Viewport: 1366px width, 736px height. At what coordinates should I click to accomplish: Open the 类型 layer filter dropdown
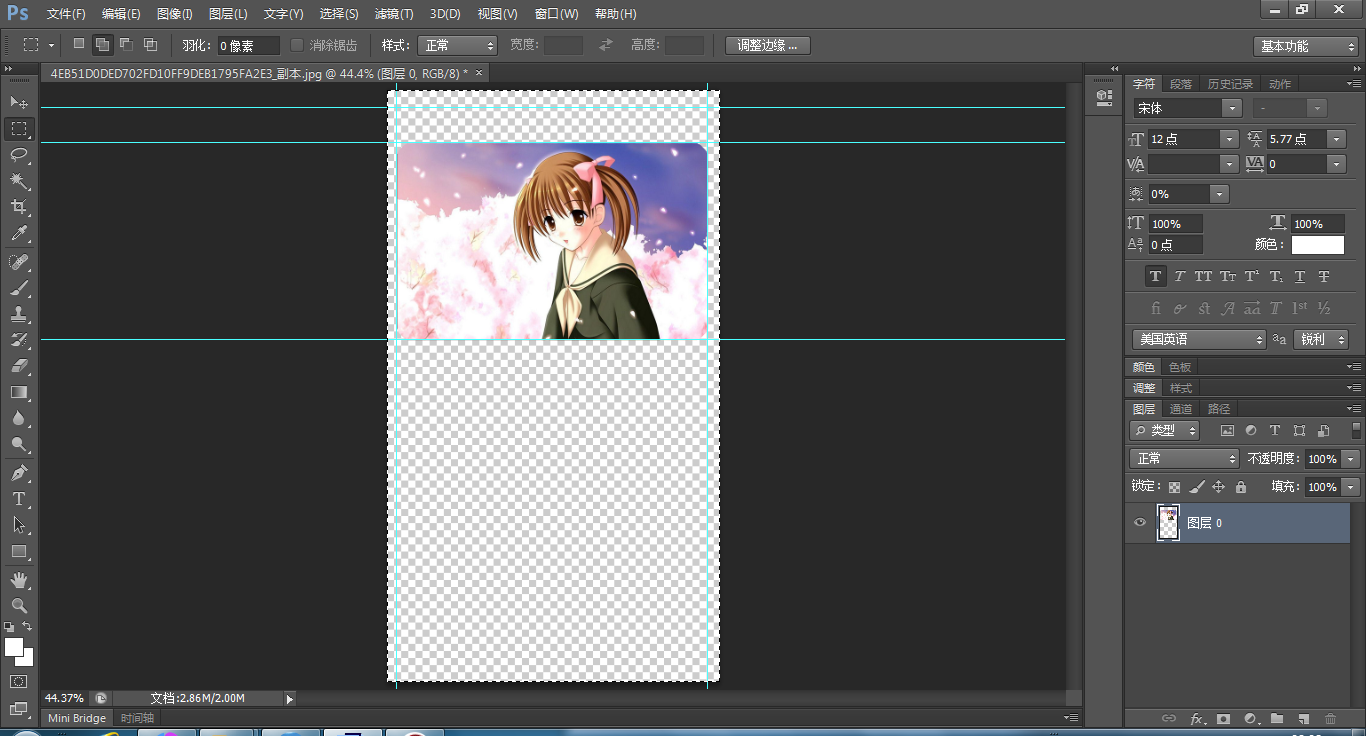tap(1165, 430)
